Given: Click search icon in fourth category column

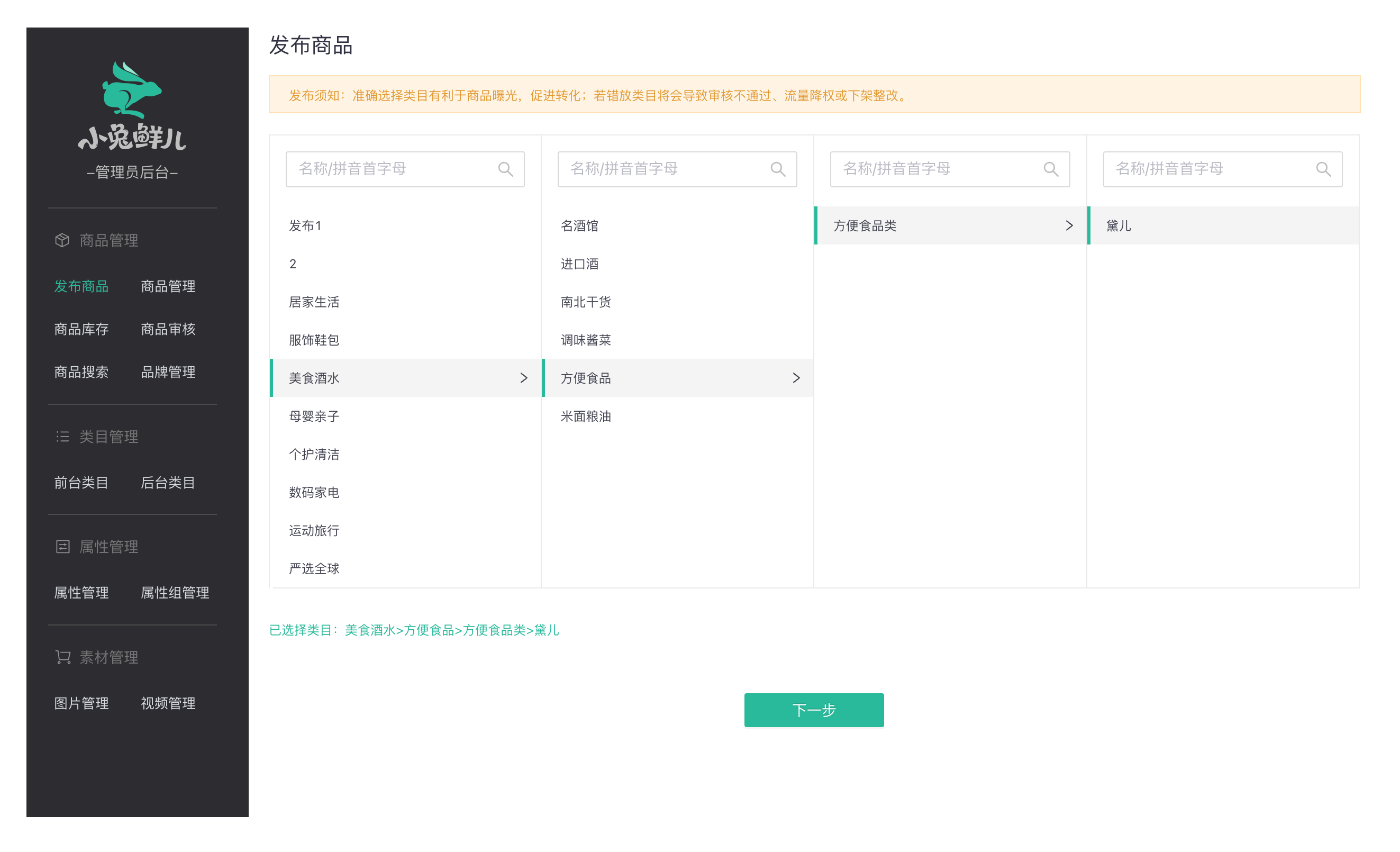Looking at the screenshot, I should pos(1323,169).
